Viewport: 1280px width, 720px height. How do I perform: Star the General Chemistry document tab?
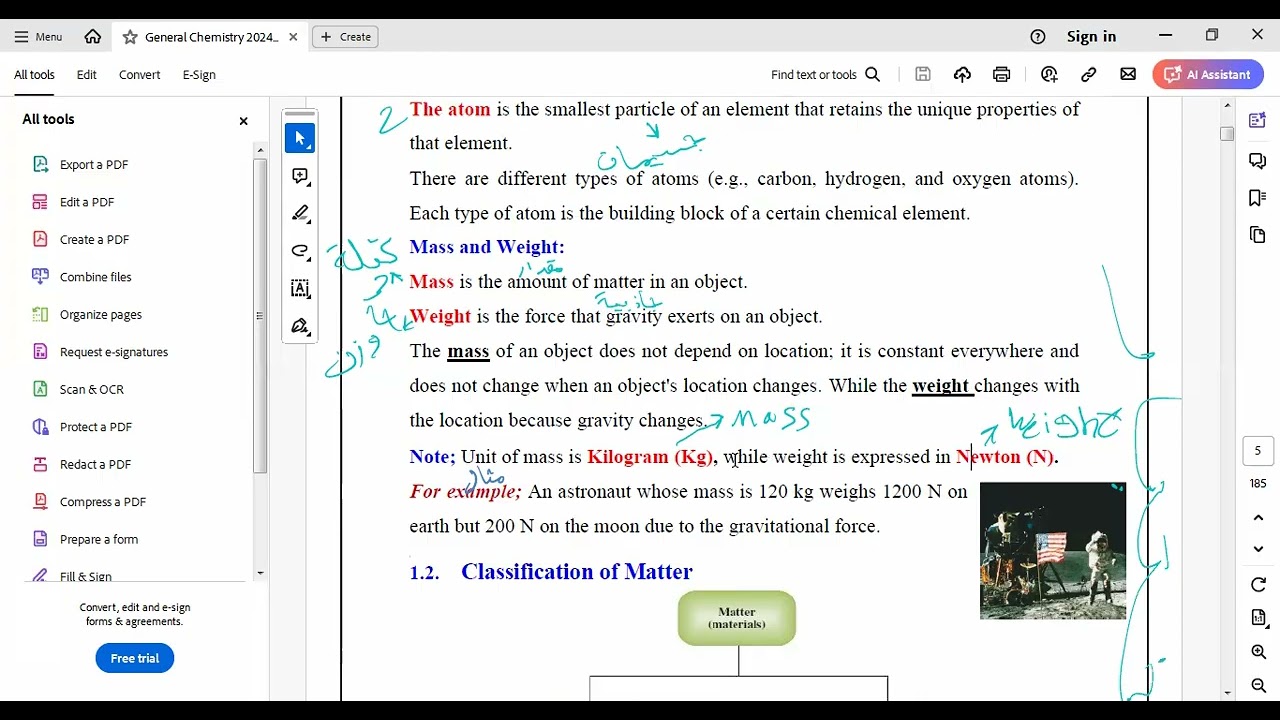(130, 37)
